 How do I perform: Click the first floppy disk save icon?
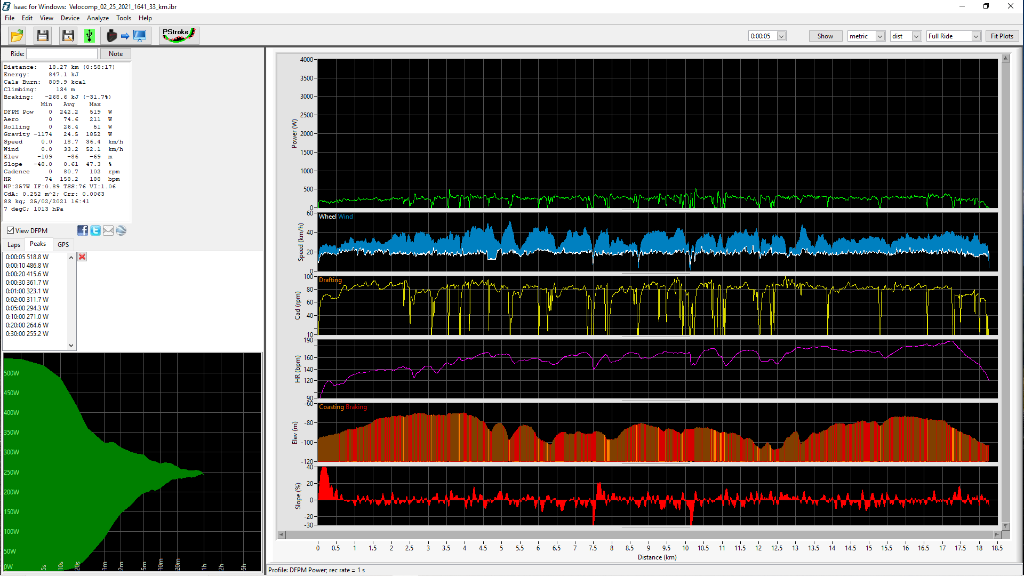43,36
